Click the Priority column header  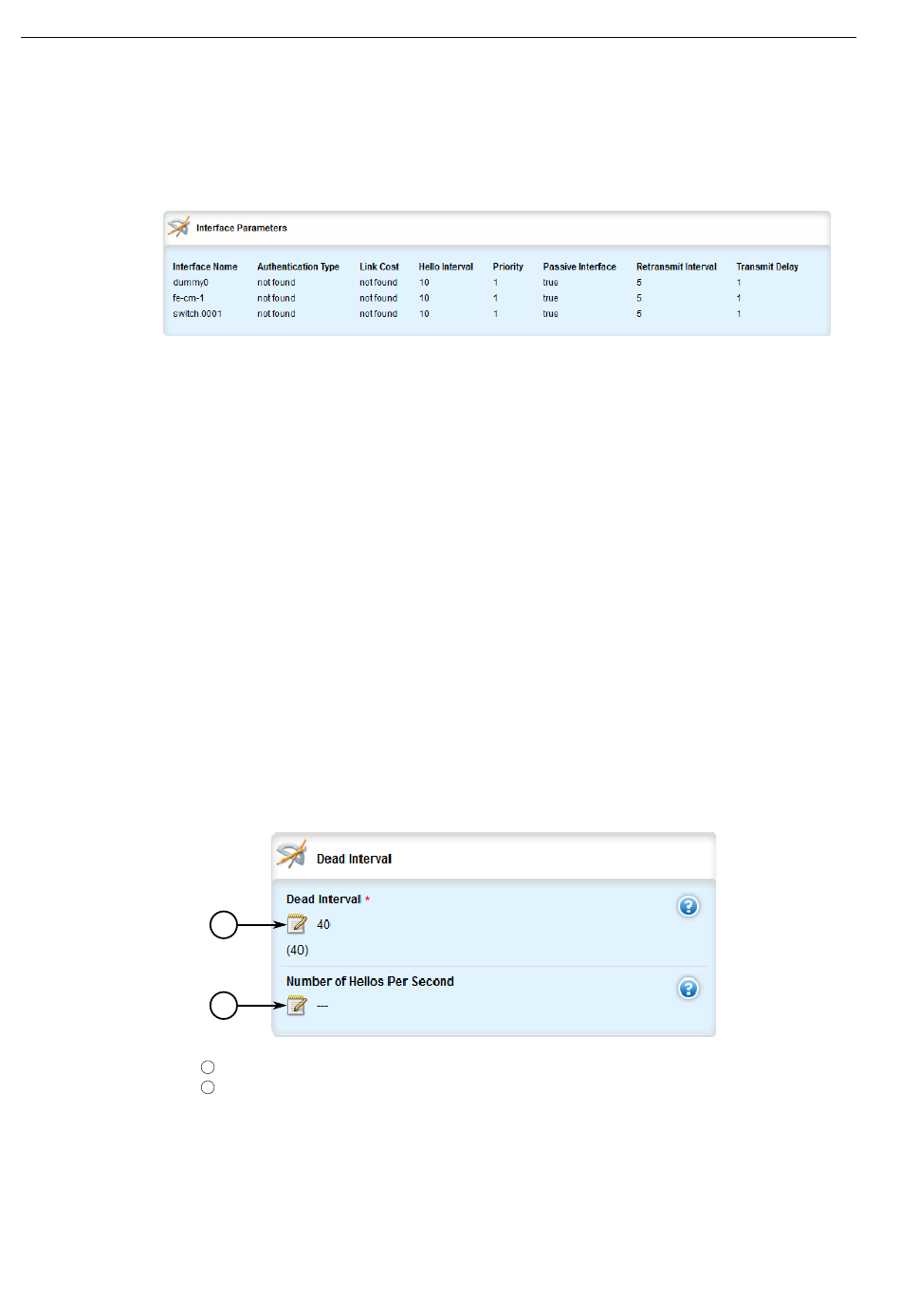point(508,267)
